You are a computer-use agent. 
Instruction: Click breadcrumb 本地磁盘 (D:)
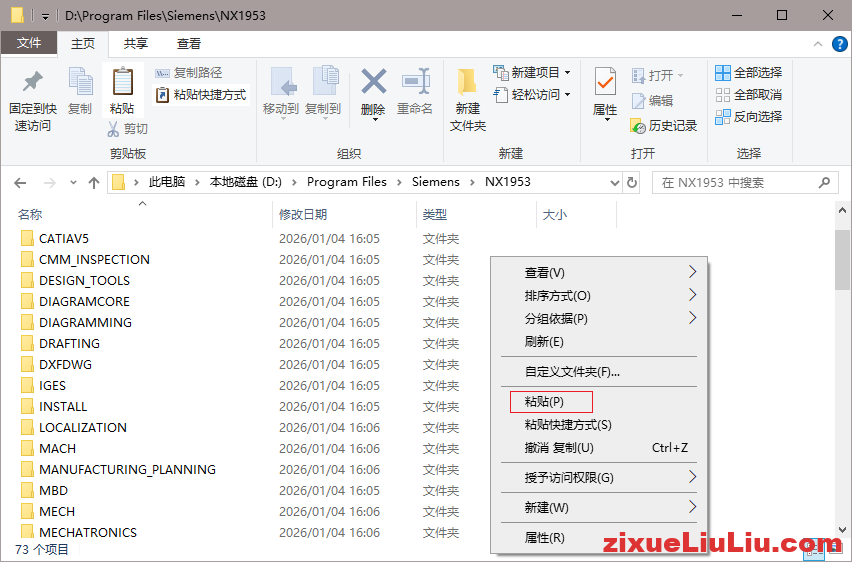[246, 182]
